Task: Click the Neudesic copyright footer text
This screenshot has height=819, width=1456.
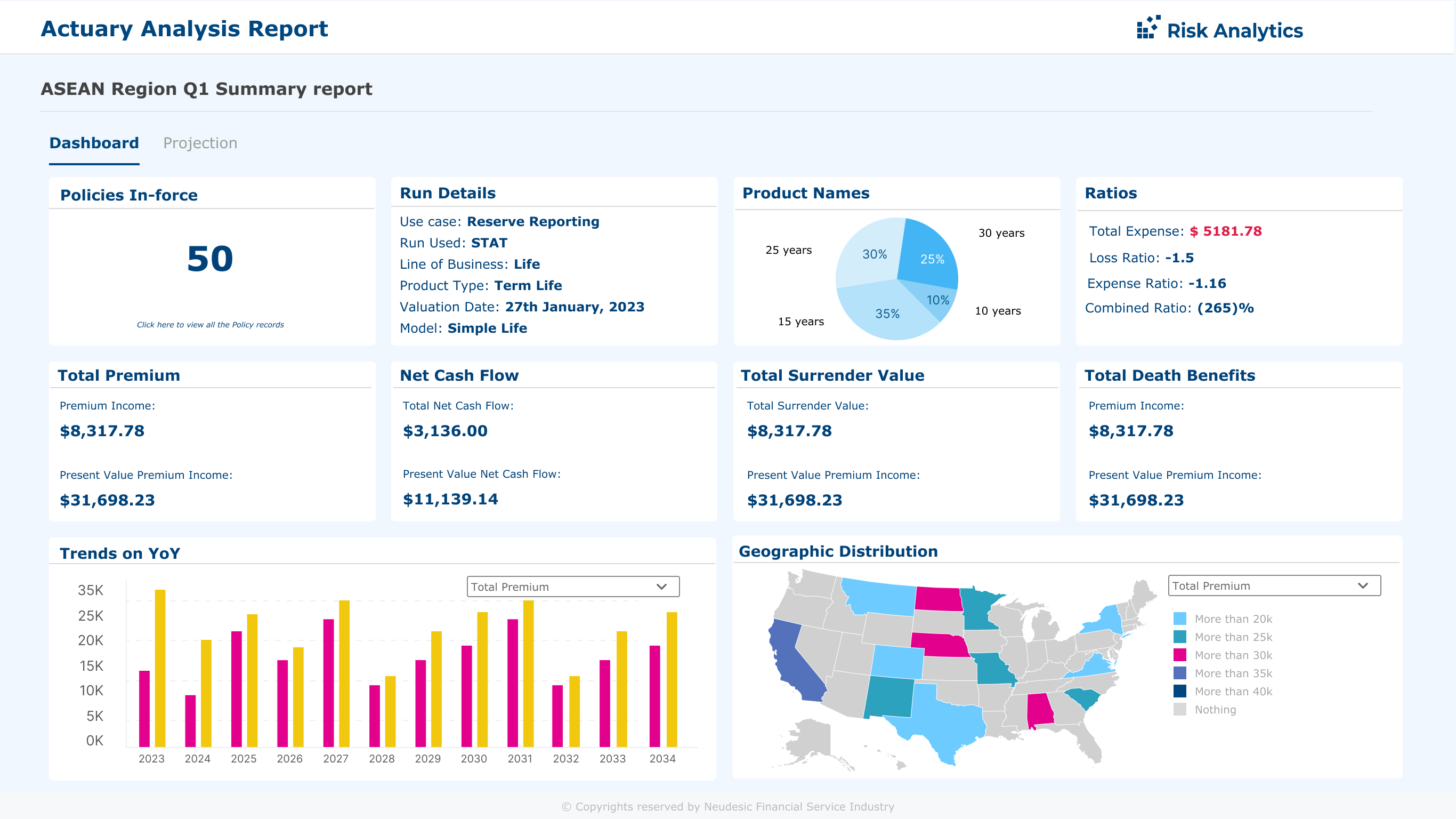Action: pyautogui.click(x=728, y=807)
